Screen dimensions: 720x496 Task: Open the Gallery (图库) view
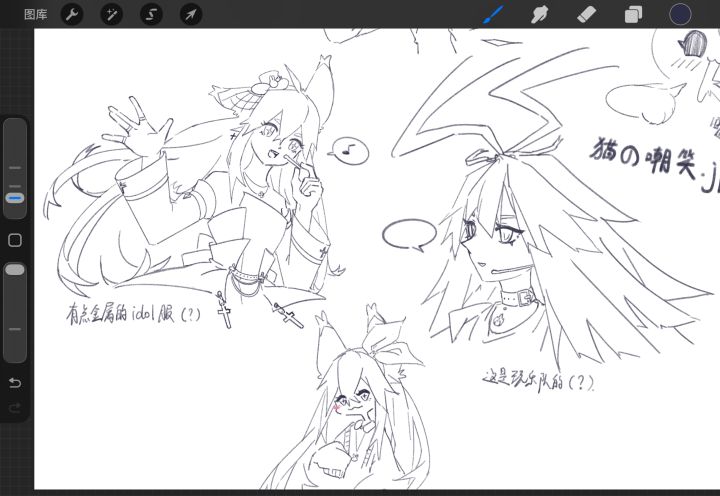[35, 15]
